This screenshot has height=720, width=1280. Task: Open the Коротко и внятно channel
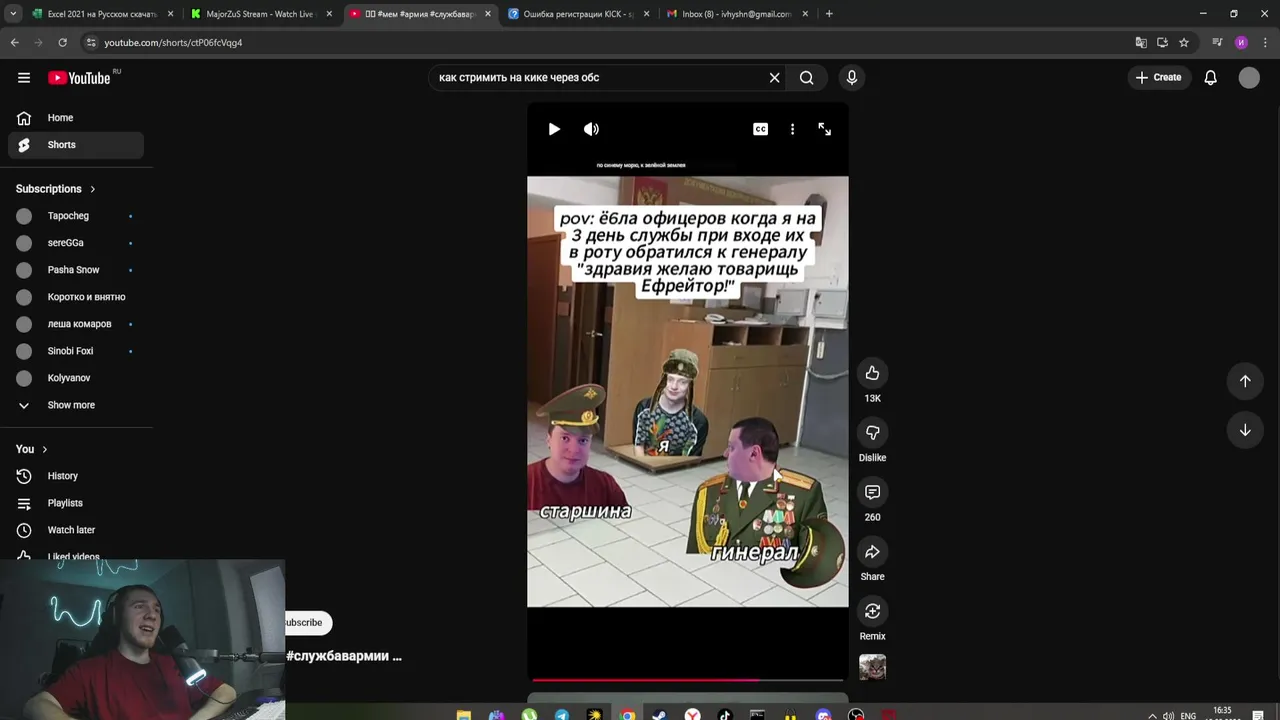76,297
